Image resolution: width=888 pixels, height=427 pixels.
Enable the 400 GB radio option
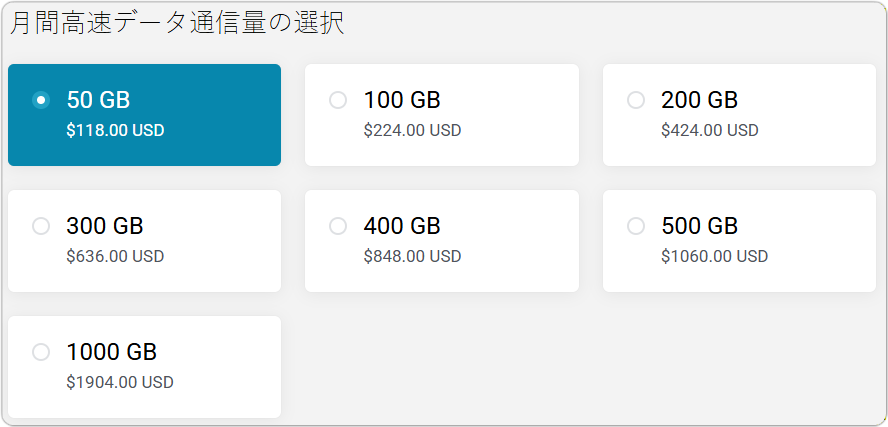click(338, 226)
